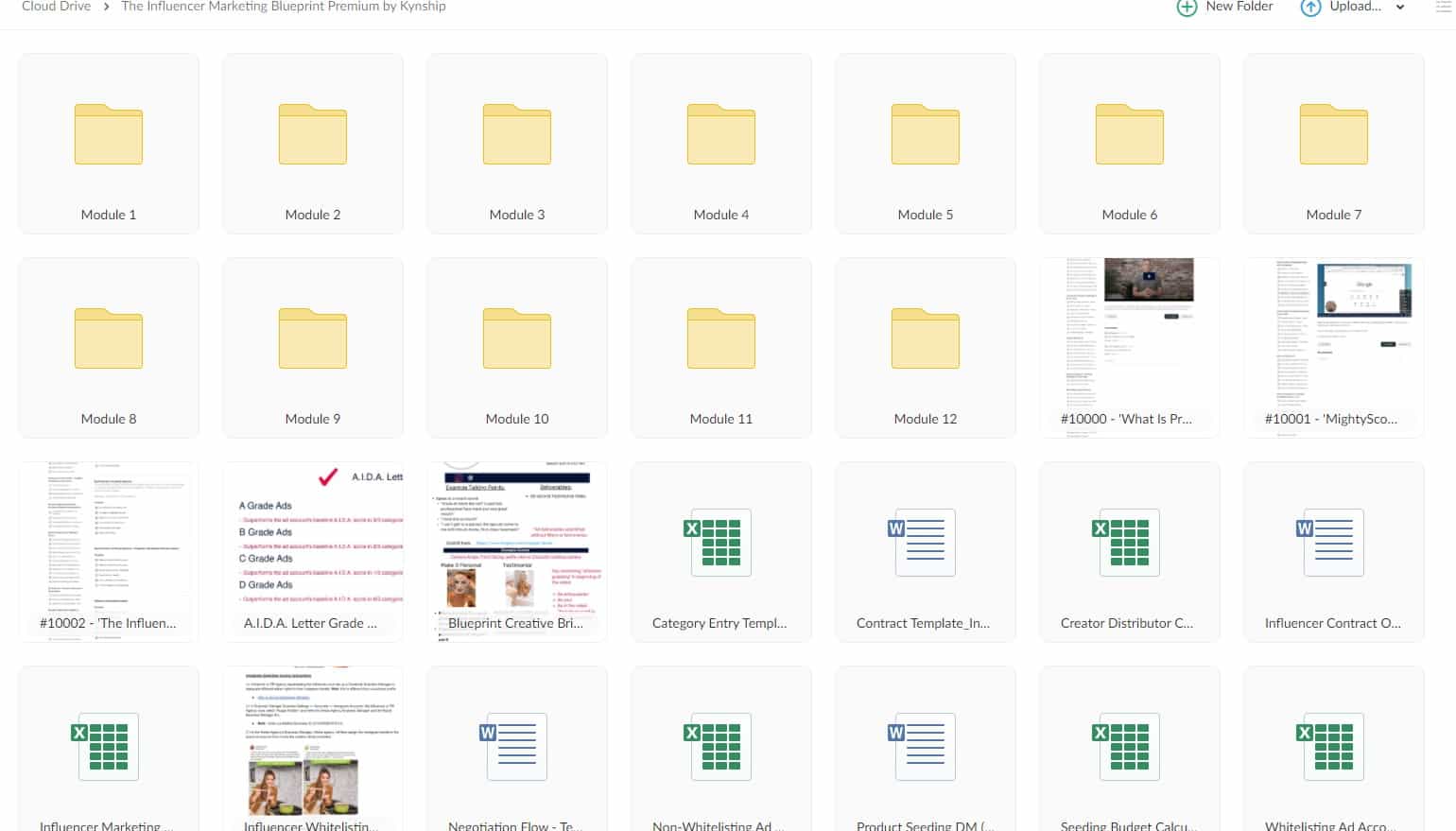Open Creator Distributor Excel spreadsheet
Image resolution: width=1456 pixels, height=831 pixels.
coord(1129,551)
